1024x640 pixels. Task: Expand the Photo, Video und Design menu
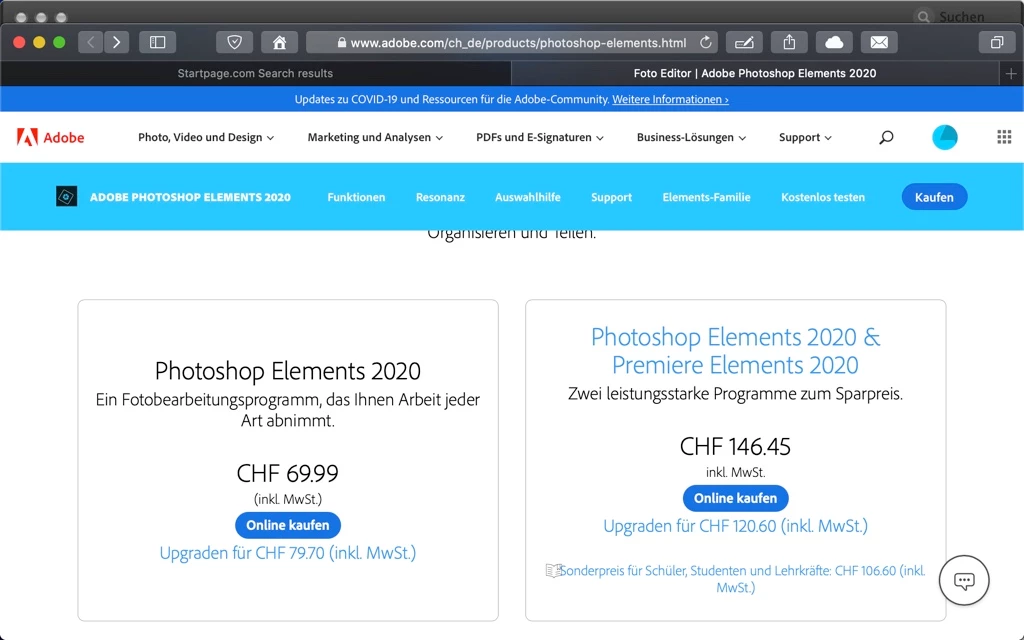206,137
